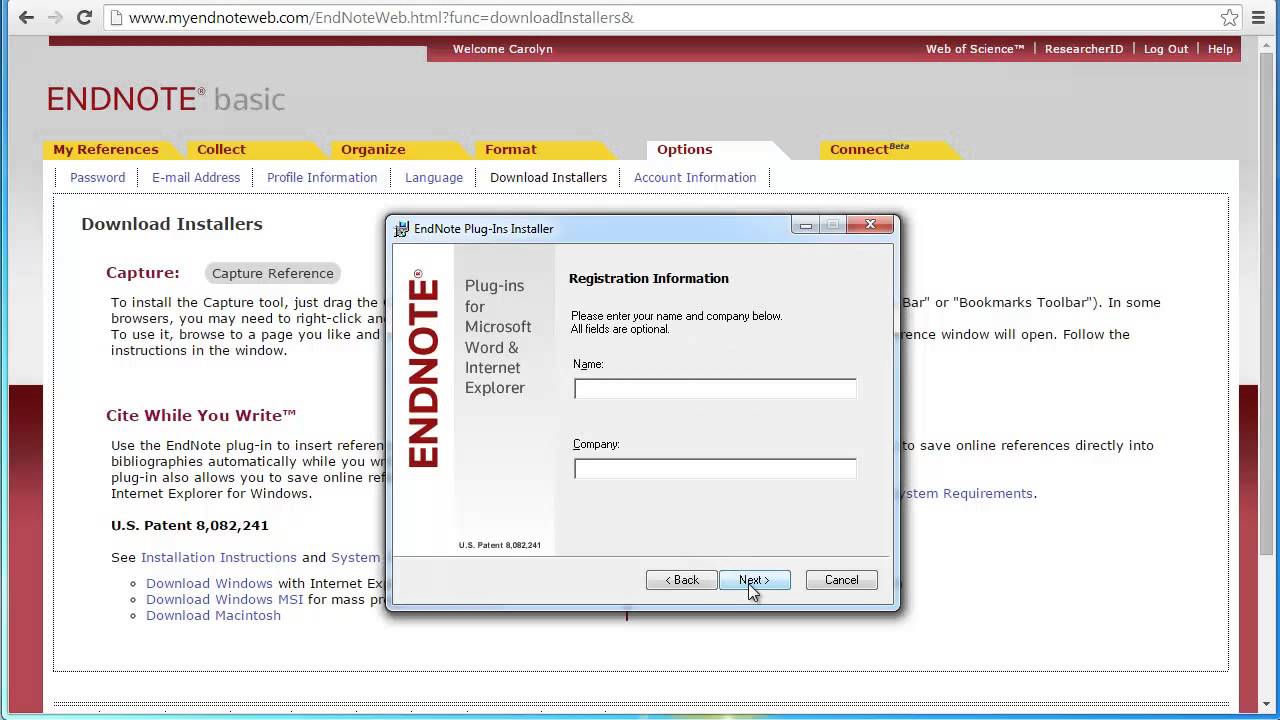Close the EndNote Plug-Ins Installer window
The height and width of the screenshot is (720, 1280).
[870, 225]
